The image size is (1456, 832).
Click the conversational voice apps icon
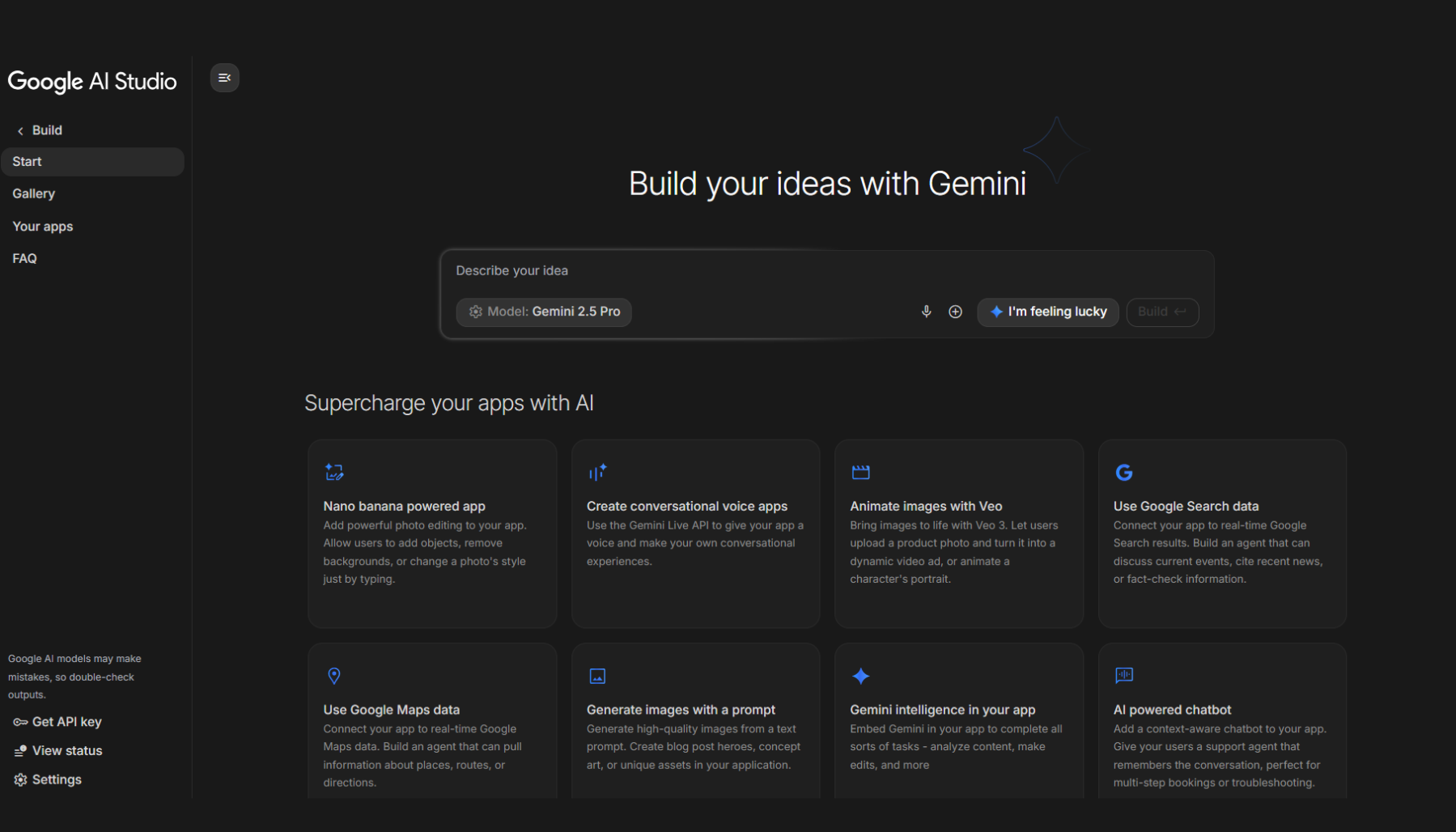[x=597, y=472]
